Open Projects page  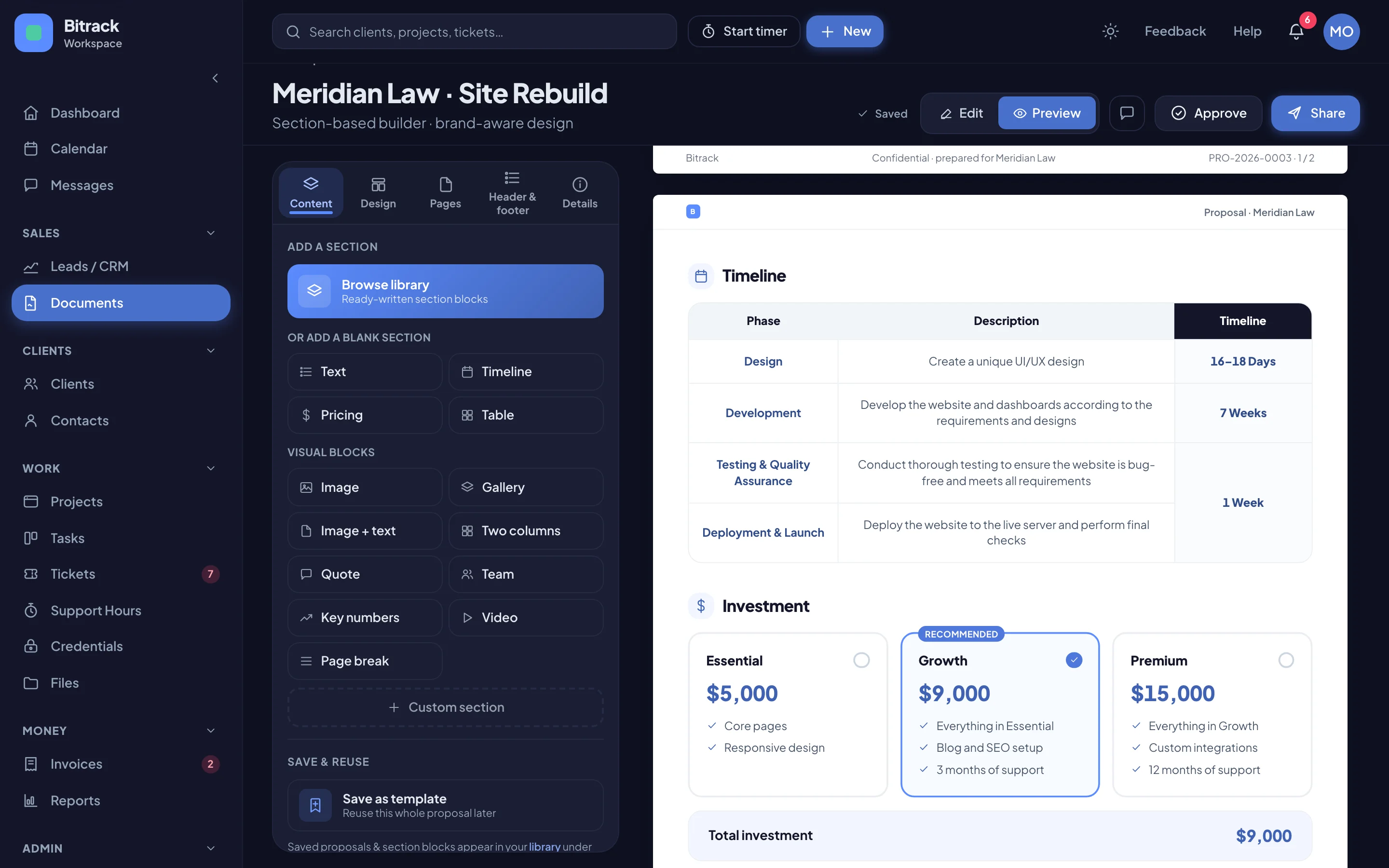point(121,502)
